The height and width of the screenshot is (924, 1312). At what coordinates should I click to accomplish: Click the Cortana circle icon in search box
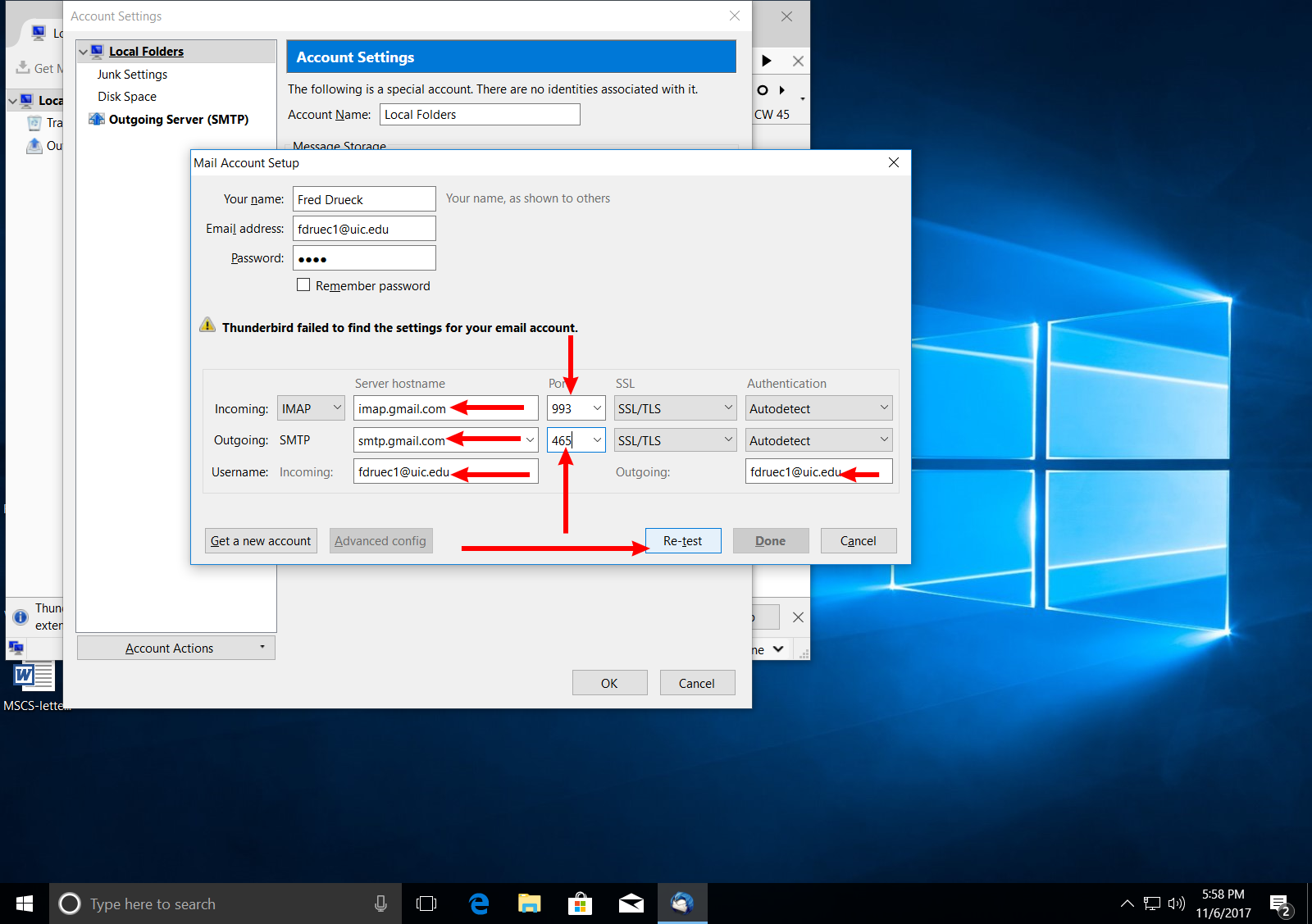[x=70, y=904]
